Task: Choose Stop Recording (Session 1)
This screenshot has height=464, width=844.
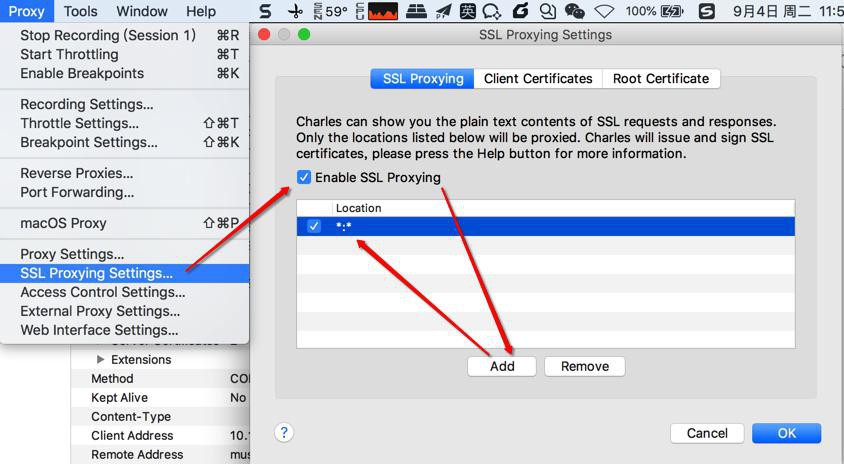Action: [x=124, y=35]
